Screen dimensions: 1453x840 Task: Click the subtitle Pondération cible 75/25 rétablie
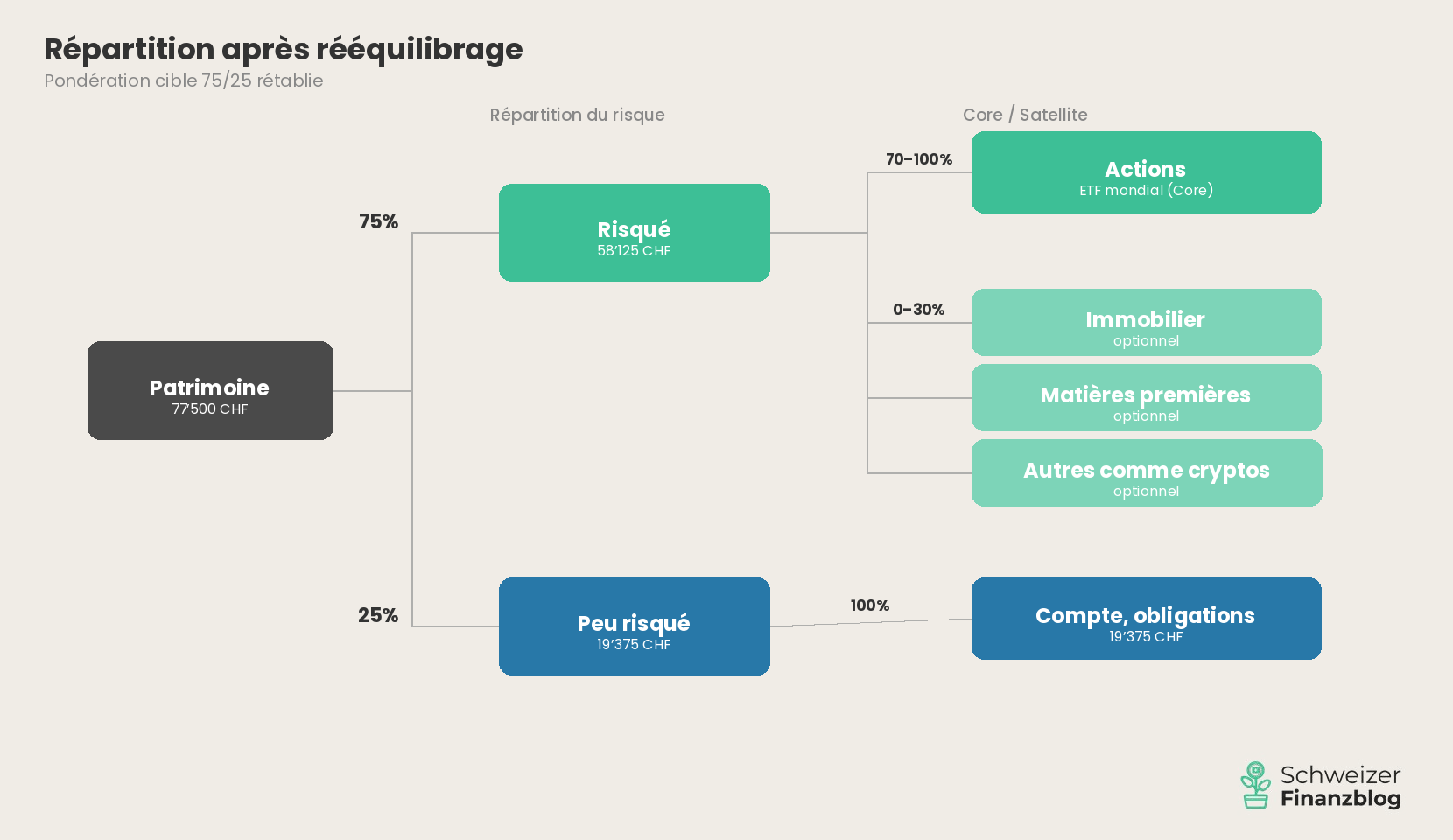(x=184, y=80)
